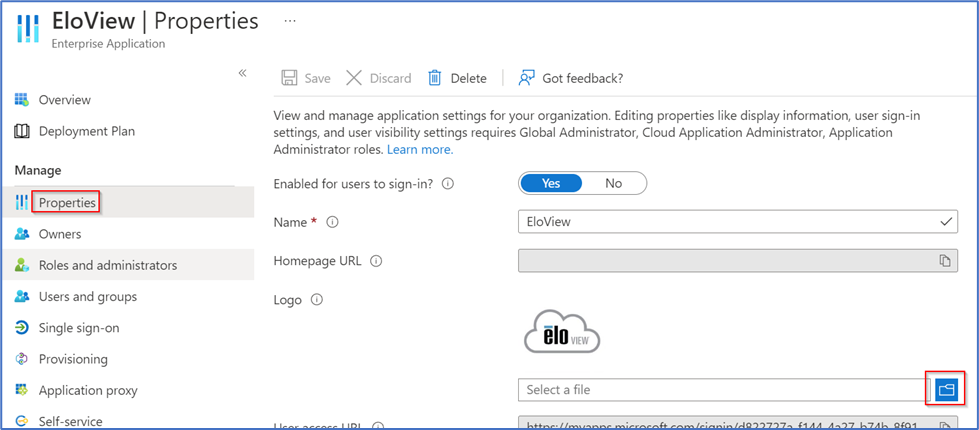The image size is (979, 430).
Task: Click the Deployment Plan book icon
Action: (22, 132)
